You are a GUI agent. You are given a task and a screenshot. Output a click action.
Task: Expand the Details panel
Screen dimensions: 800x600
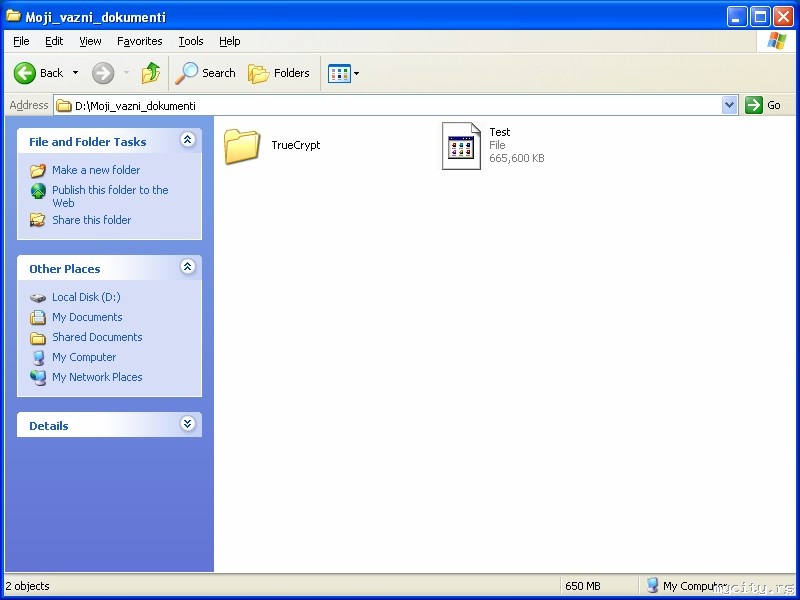[x=187, y=423]
